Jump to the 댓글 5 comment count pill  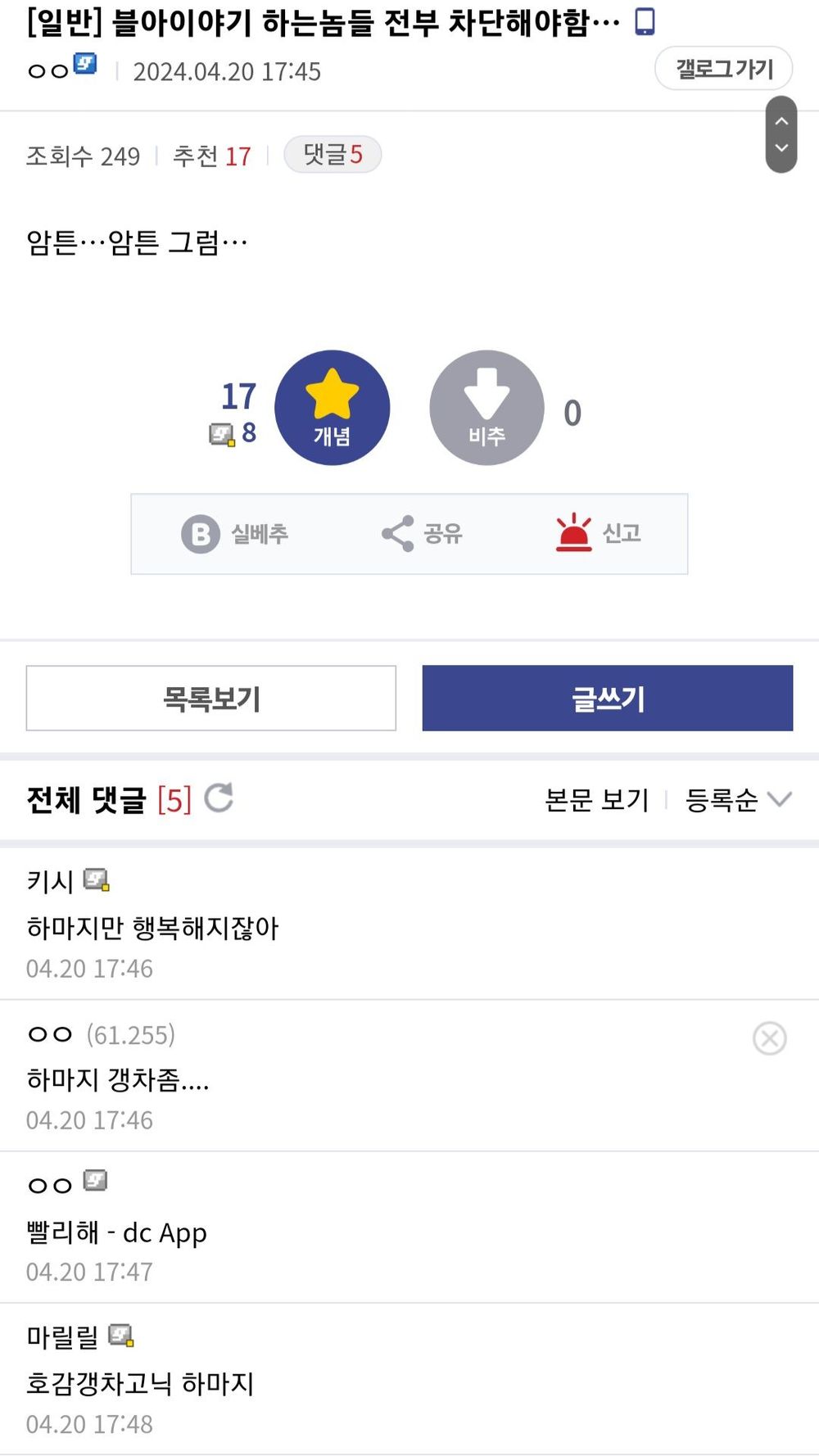[x=333, y=155]
